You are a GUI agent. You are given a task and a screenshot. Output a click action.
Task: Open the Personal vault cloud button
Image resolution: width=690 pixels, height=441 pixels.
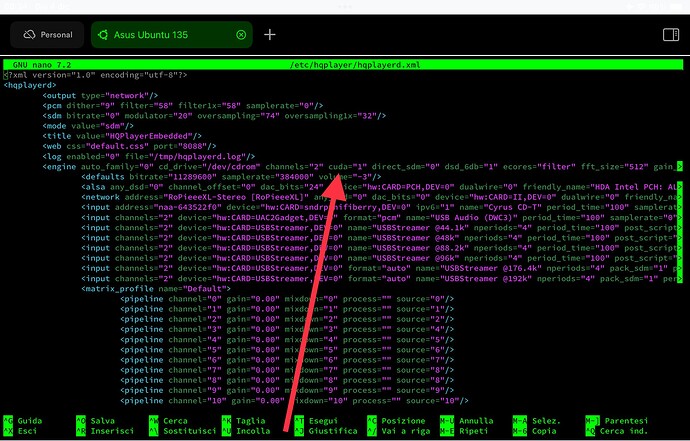coord(47,35)
